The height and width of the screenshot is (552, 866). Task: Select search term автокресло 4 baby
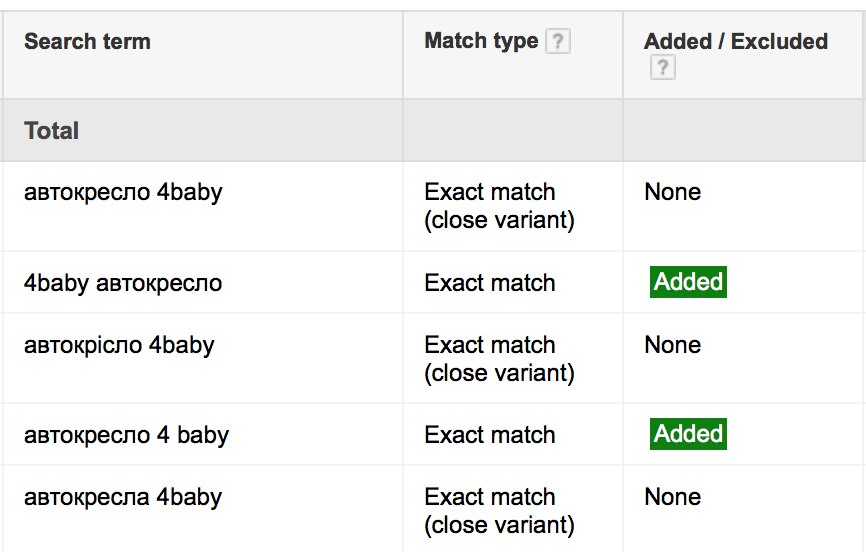click(126, 435)
